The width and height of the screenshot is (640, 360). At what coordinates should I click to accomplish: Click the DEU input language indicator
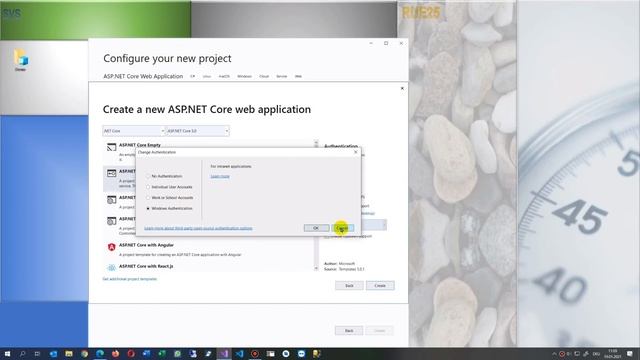596,354
